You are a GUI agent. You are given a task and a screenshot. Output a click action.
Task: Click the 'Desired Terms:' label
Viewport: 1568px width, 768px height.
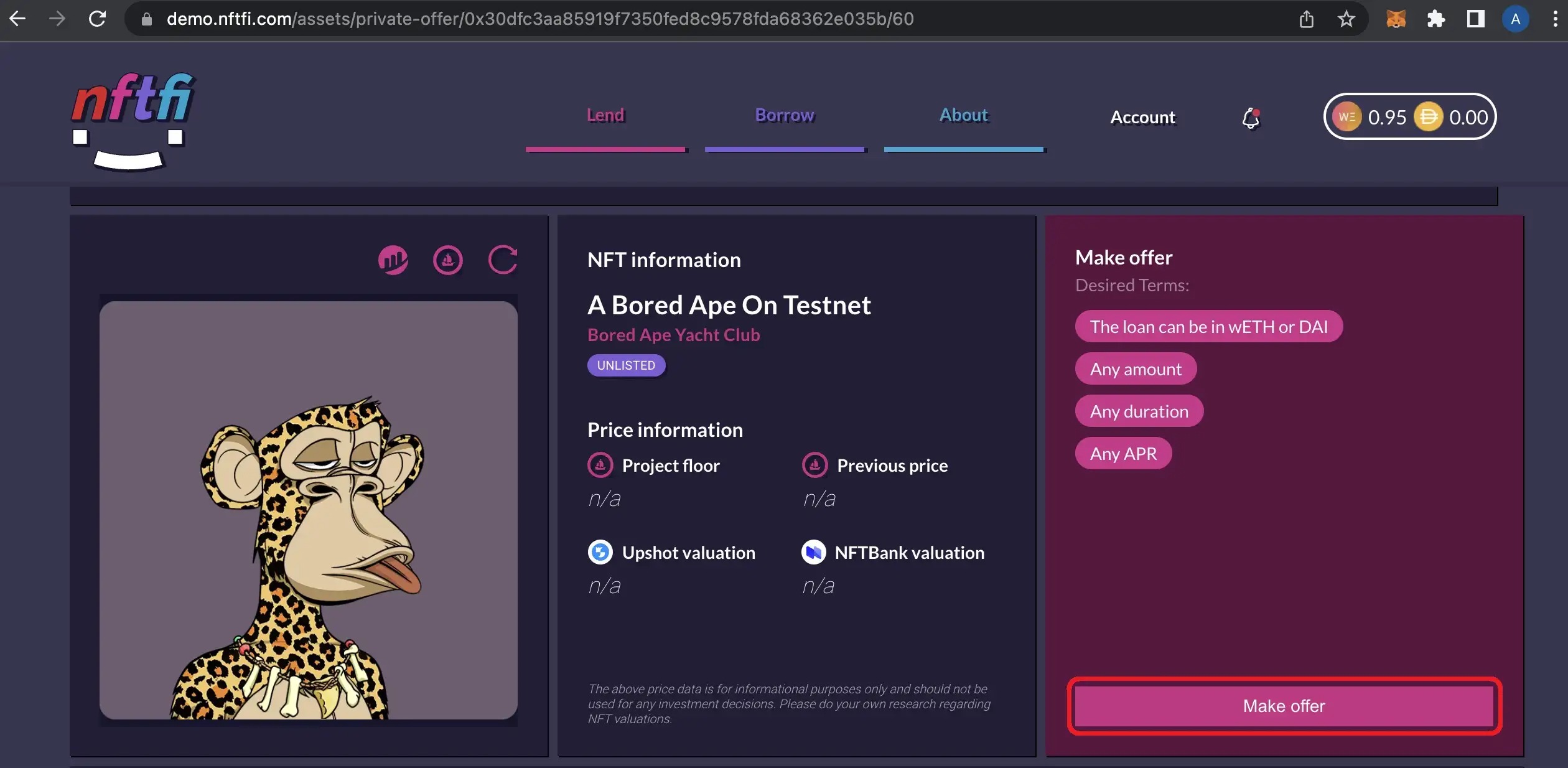[1132, 285]
